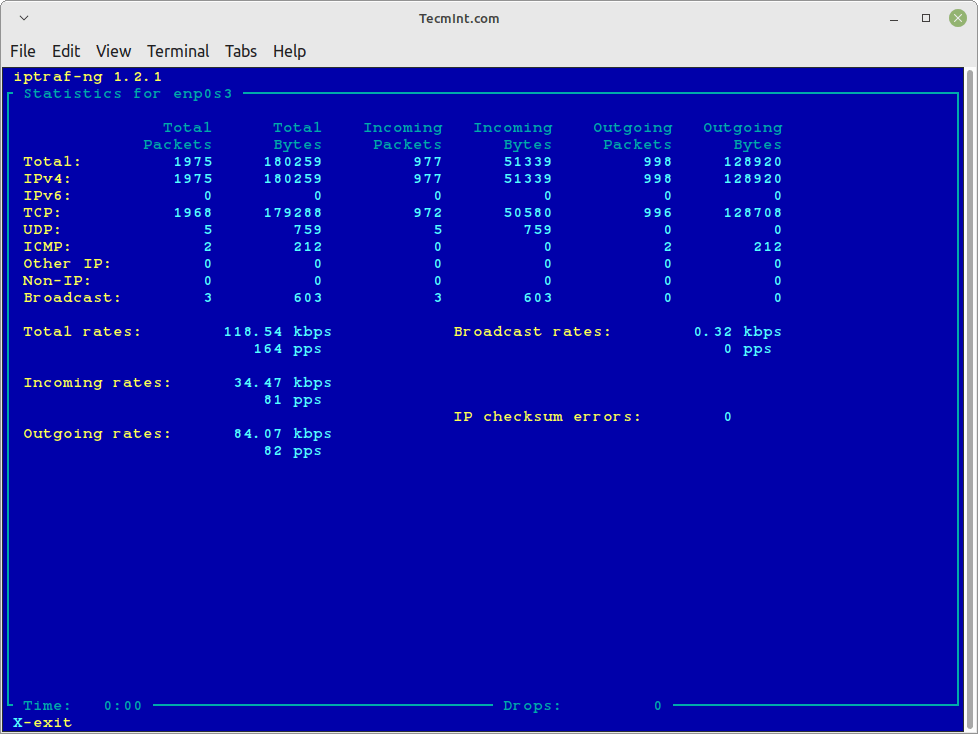This screenshot has width=978, height=734.
Task: Click TCP incoming bytes value 50580
Action: [x=528, y=213]
